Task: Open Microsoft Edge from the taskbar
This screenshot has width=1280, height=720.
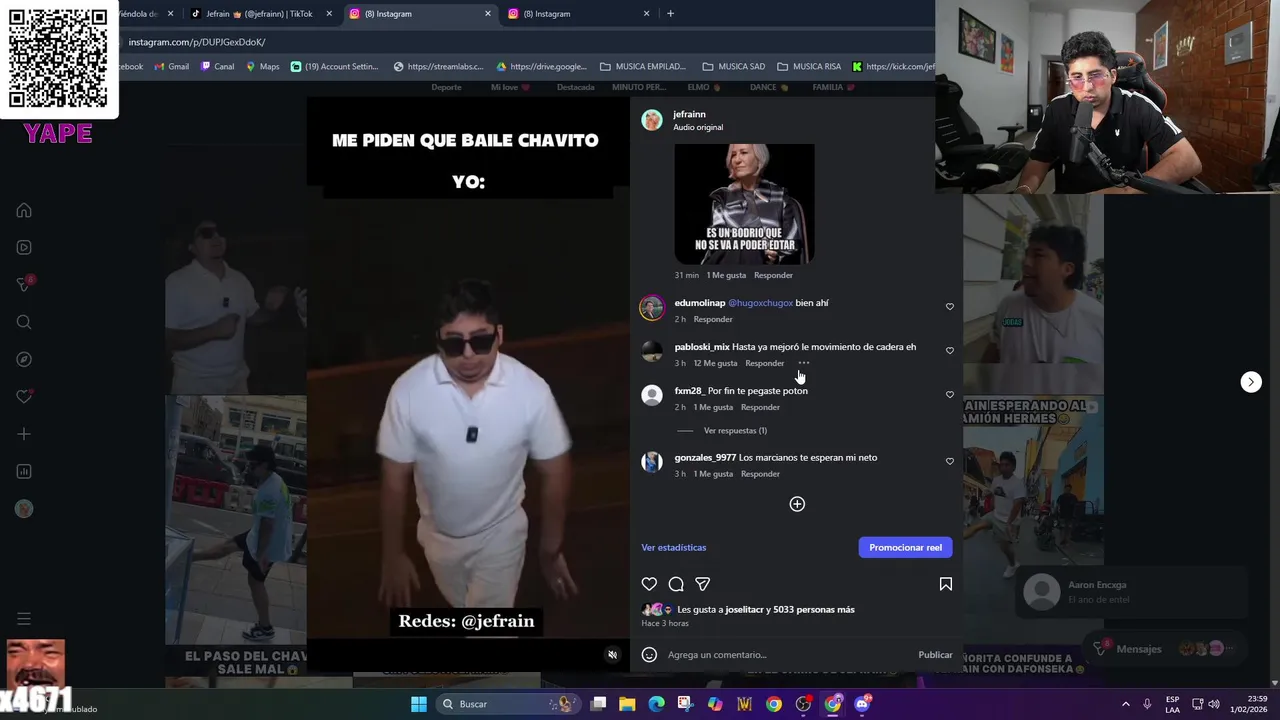Action: pyautogui.click(x=656, y=704)
